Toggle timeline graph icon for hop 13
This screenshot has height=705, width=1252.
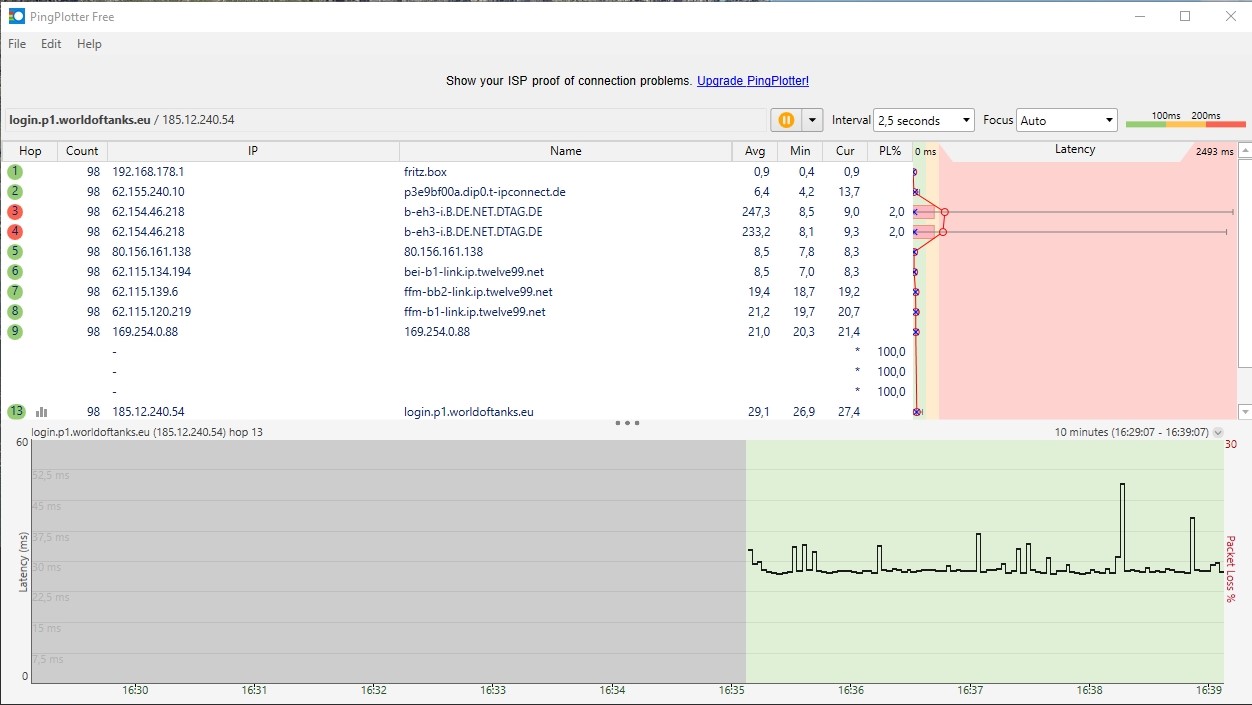pyautogui.click(x=42, y=412)
